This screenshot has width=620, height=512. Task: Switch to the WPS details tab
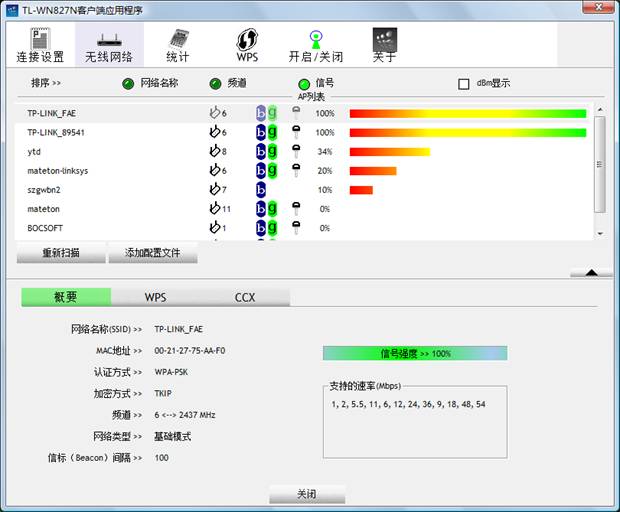(x=155, y=297)
